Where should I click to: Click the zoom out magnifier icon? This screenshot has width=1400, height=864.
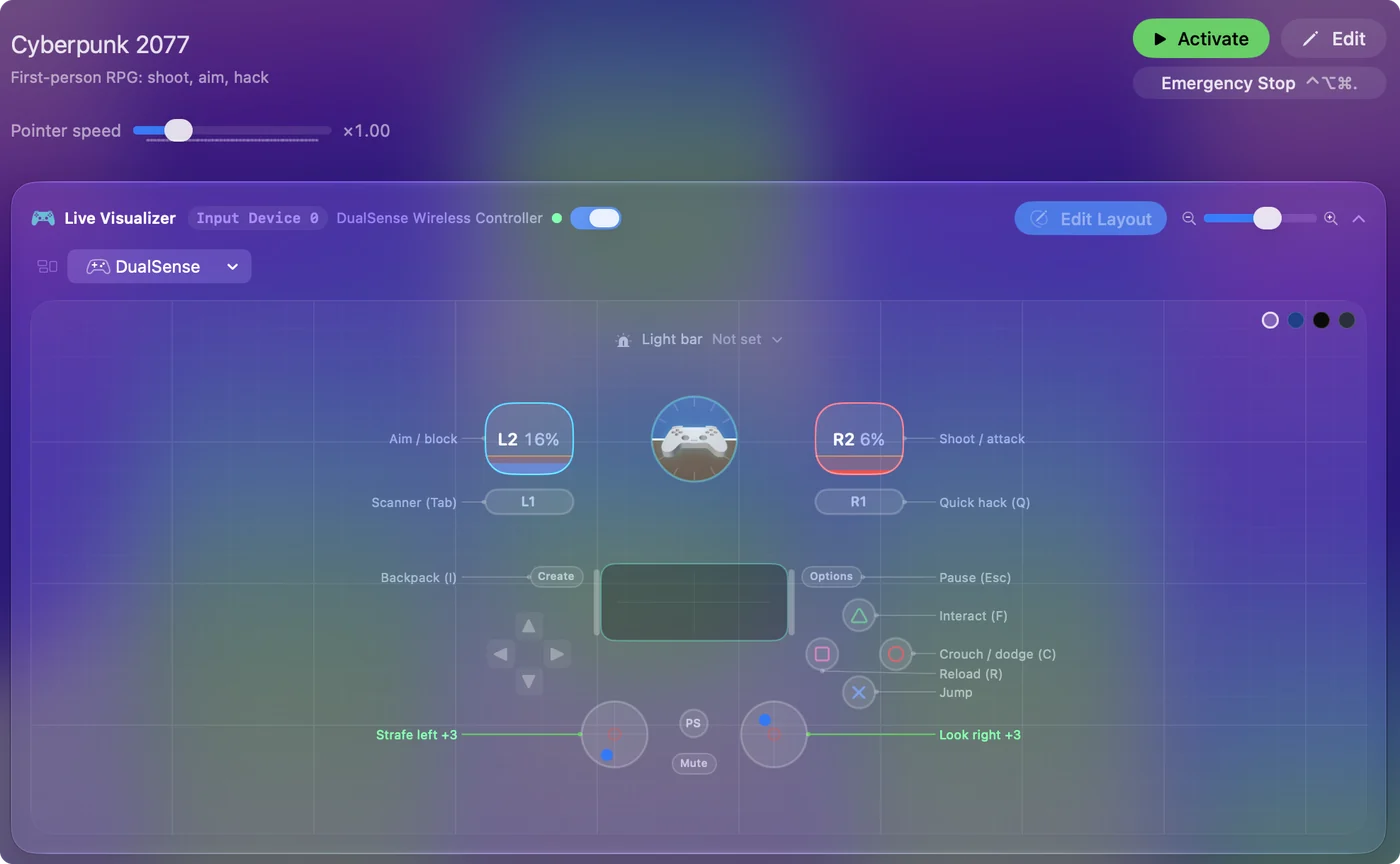tap(1189, 218)
